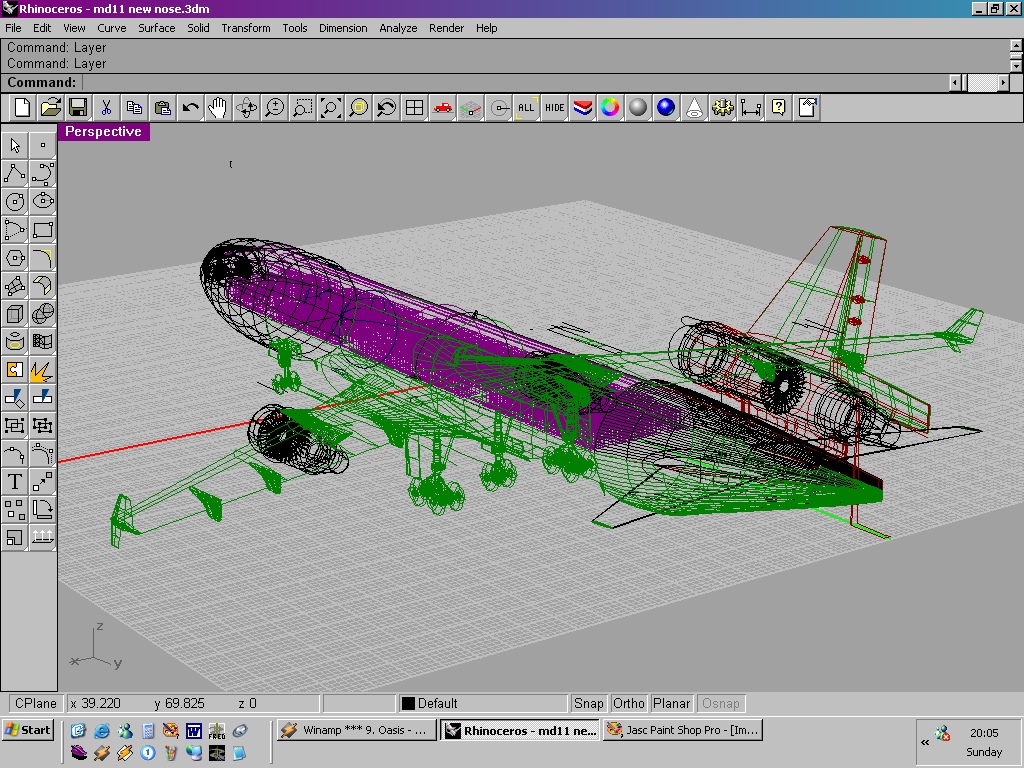Select the Text tool in sidebar

[15, 482]
